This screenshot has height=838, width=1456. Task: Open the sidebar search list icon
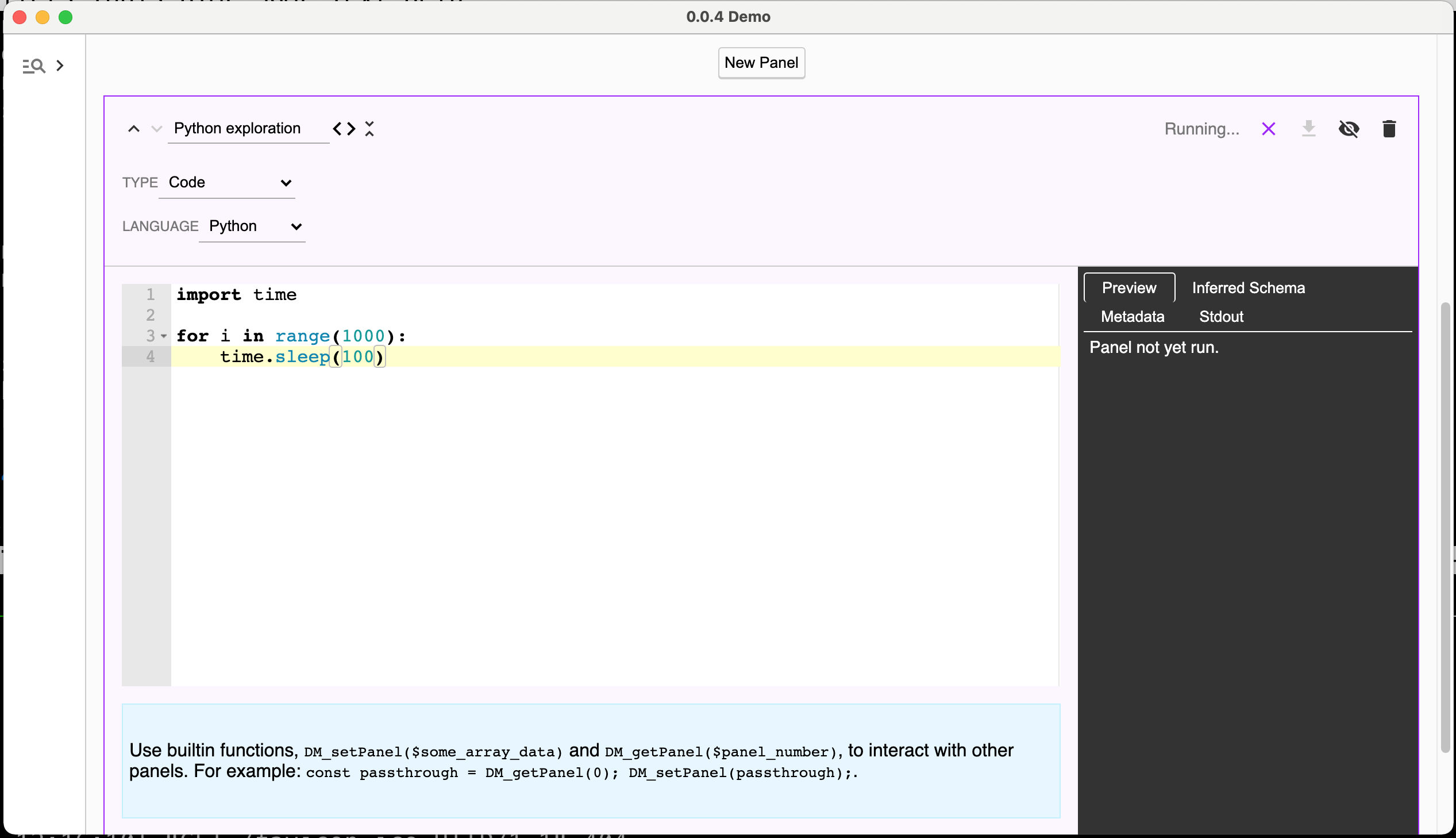point(33,66)
